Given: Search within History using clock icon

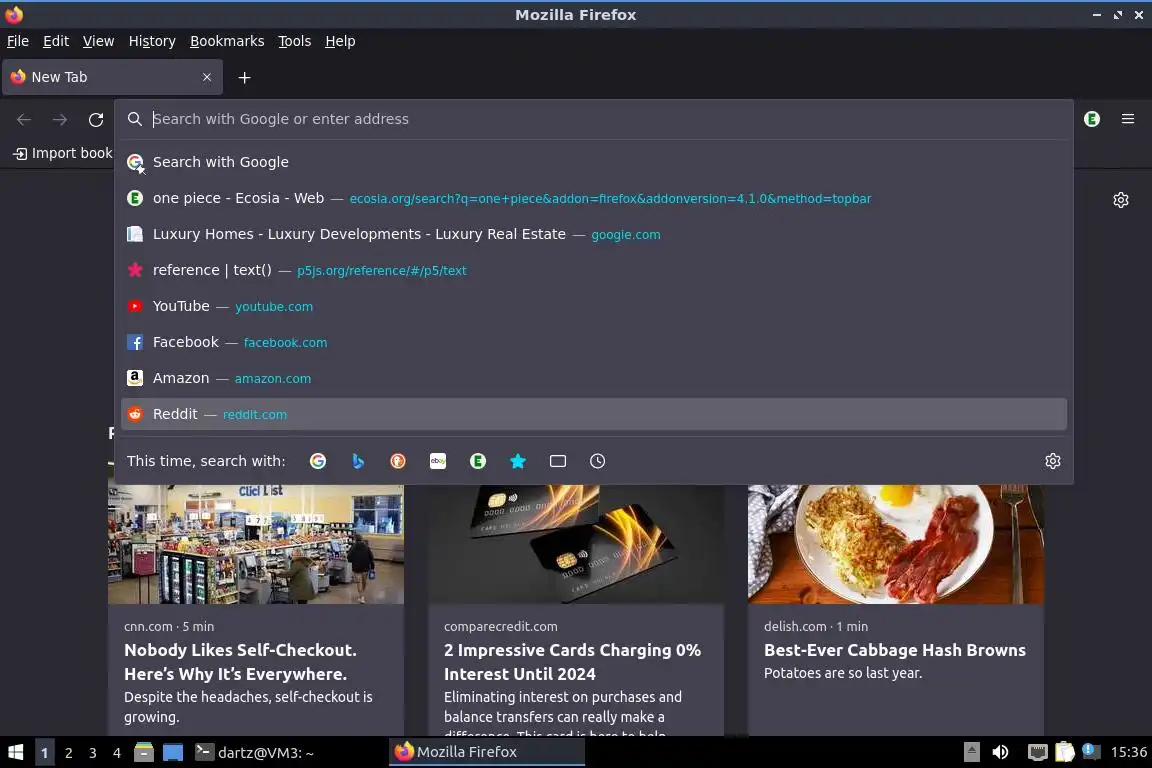Looking at the screenshot, I should coord(597,461).
